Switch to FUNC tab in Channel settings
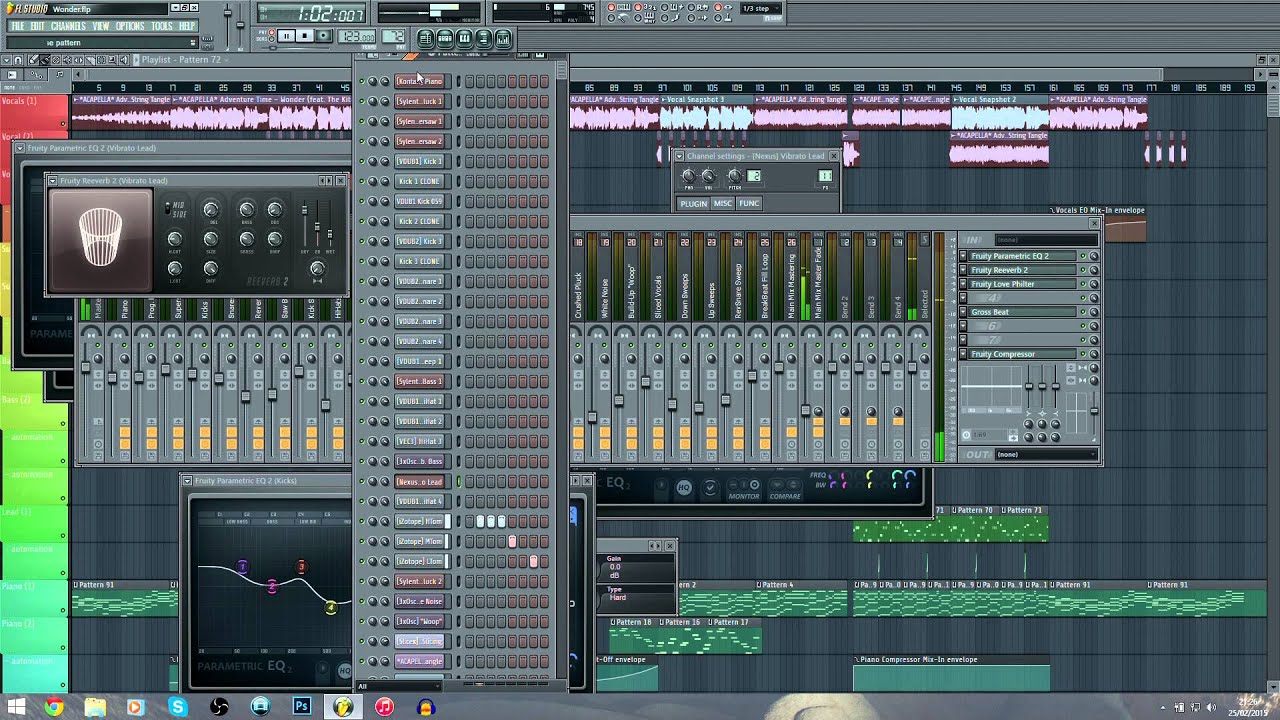This screenshot has width=1280, height=720. coord(749,203)
